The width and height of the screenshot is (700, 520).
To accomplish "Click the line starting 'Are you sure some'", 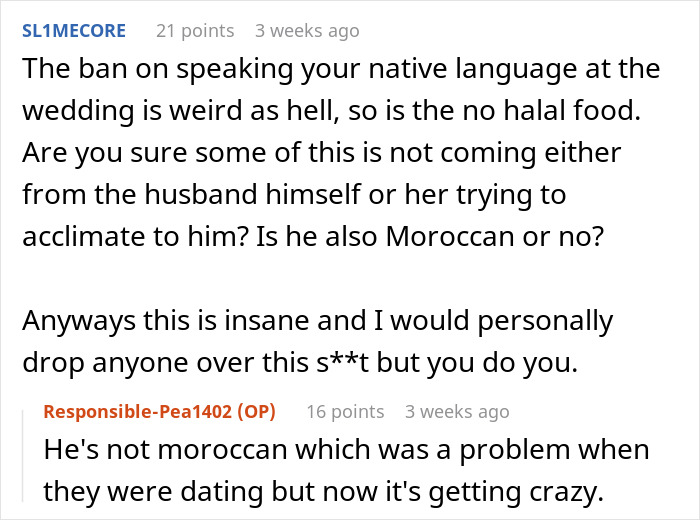I will [x=321, y=153].
